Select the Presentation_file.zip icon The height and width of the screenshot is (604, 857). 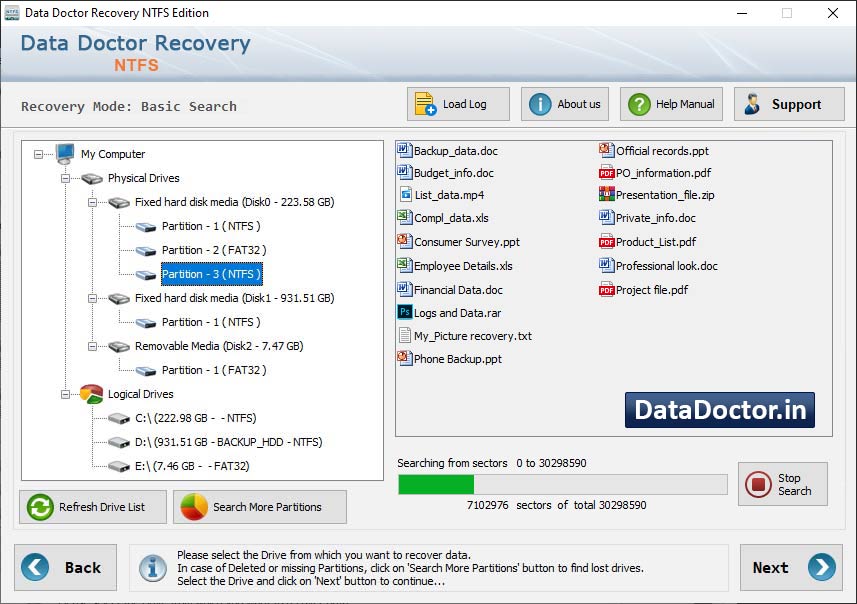[609, 193]
